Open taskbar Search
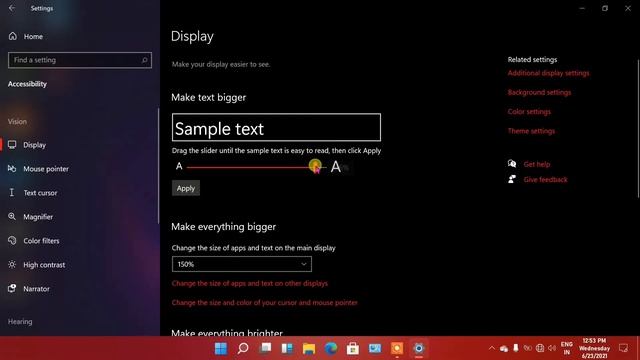 click(243, 348)
